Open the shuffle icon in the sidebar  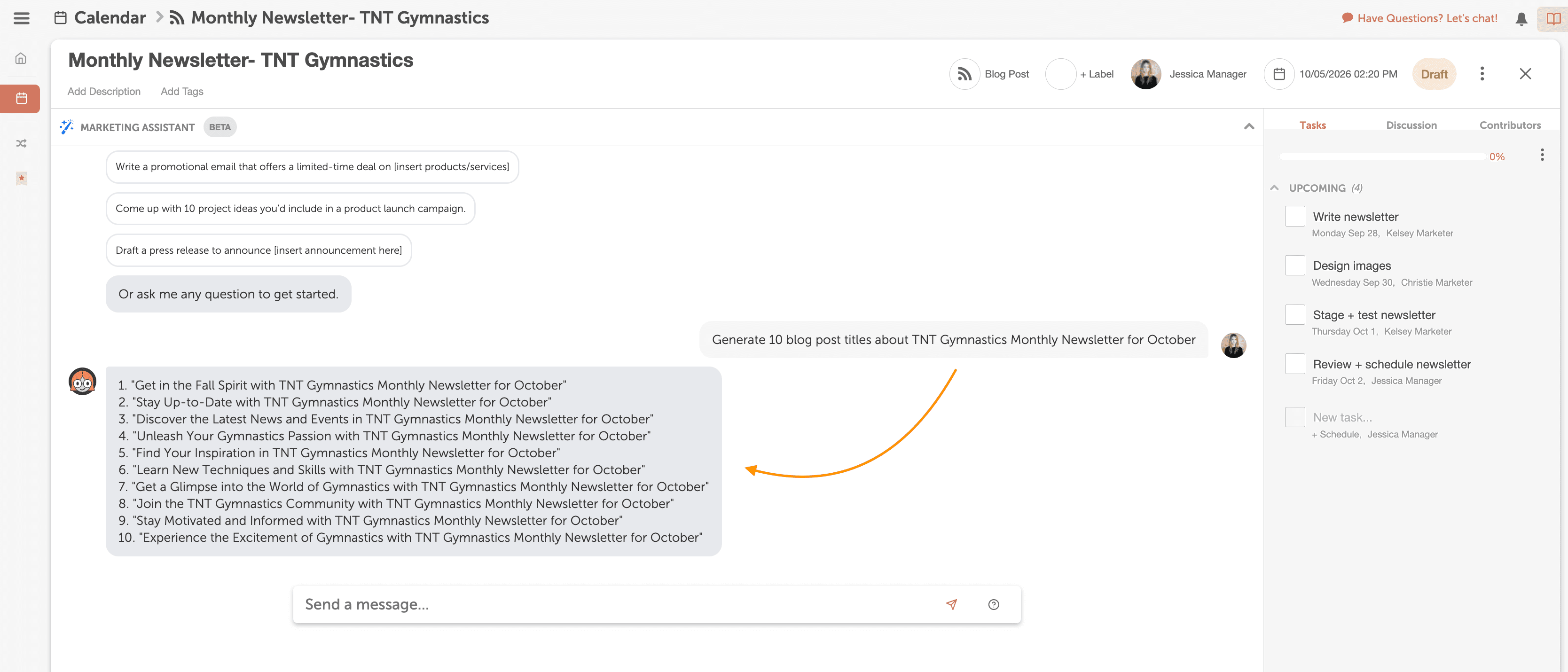click(x=21, y=144)
